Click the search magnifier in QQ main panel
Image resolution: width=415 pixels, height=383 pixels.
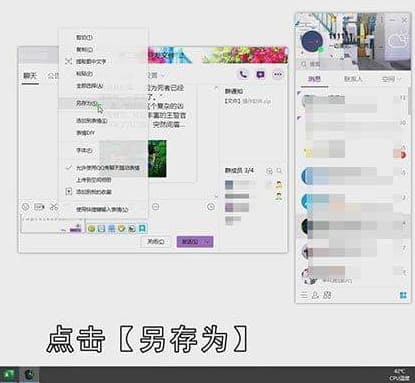click(304, 64)
